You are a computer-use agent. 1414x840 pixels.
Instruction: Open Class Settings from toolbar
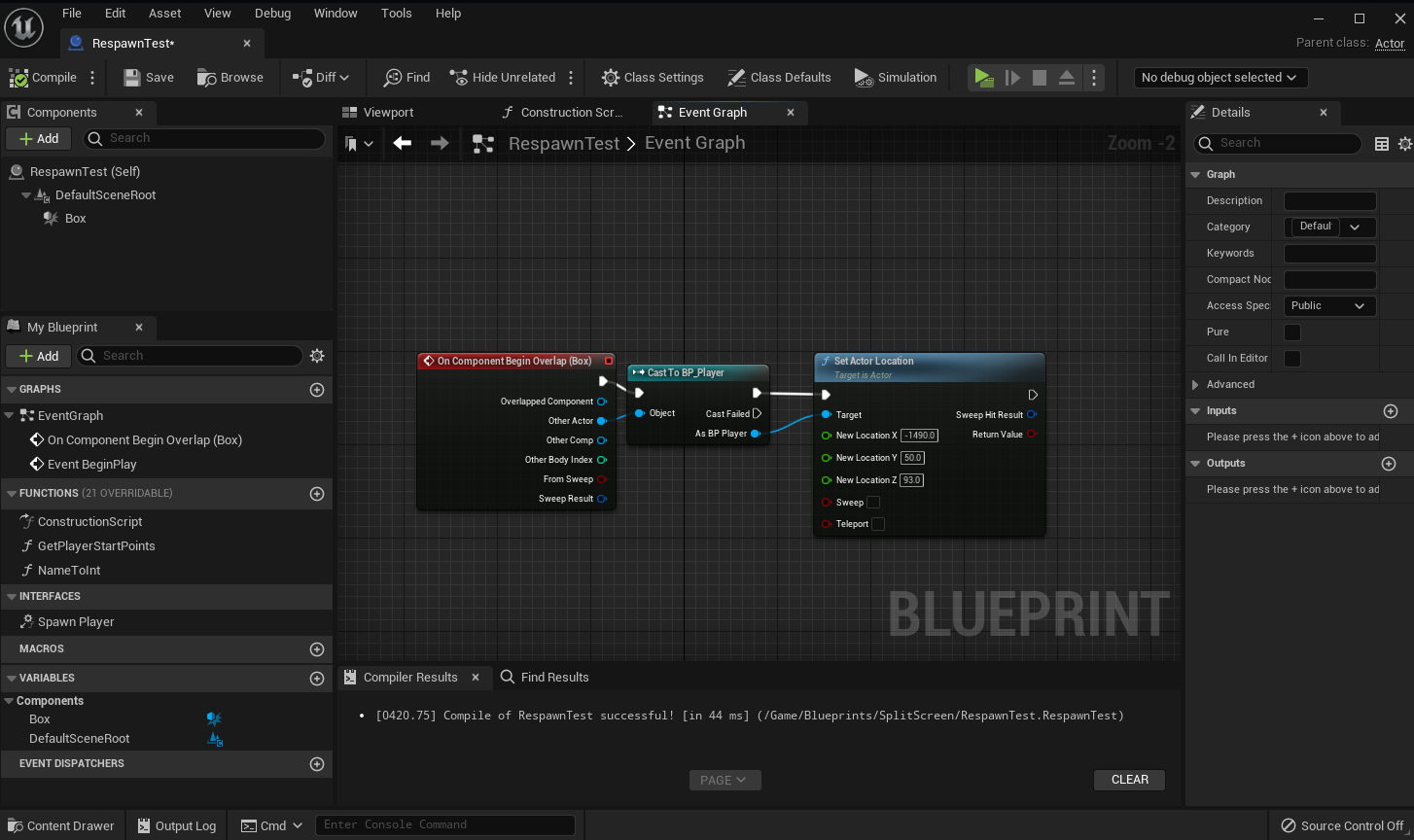click(653, 78)
